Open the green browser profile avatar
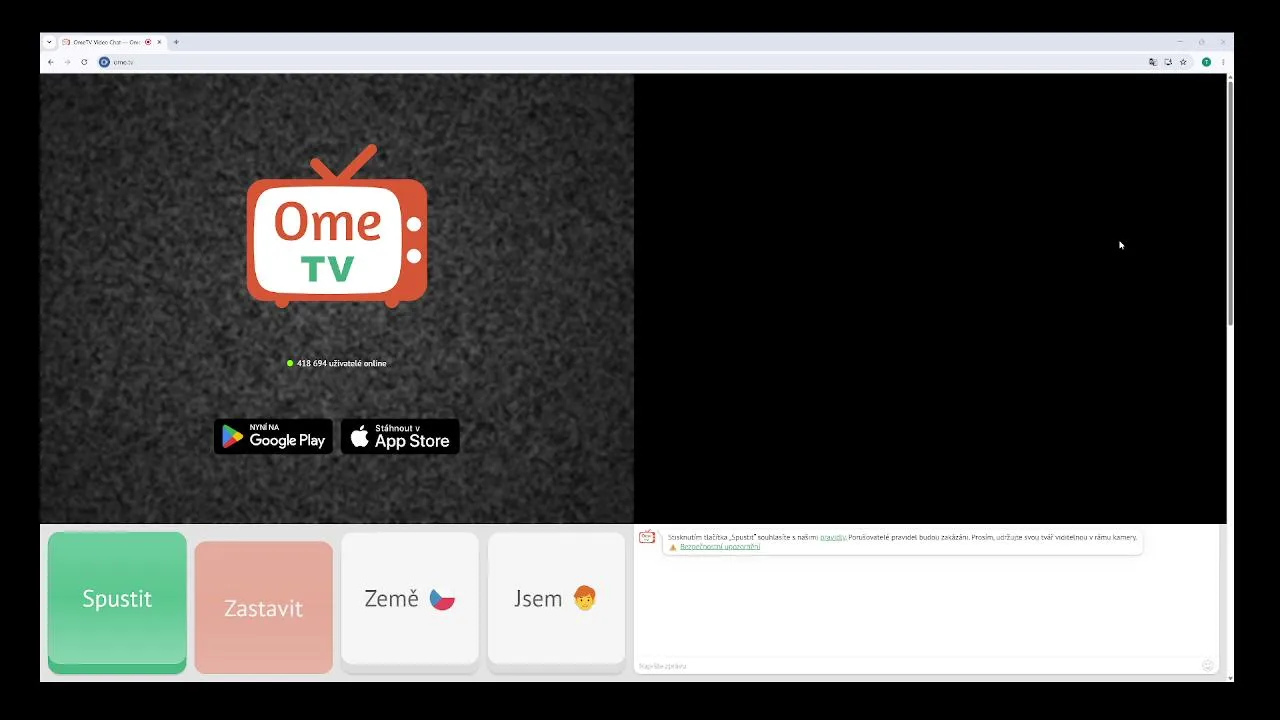The height and width of the screenshot is (720, 1280). point(1206,62)
